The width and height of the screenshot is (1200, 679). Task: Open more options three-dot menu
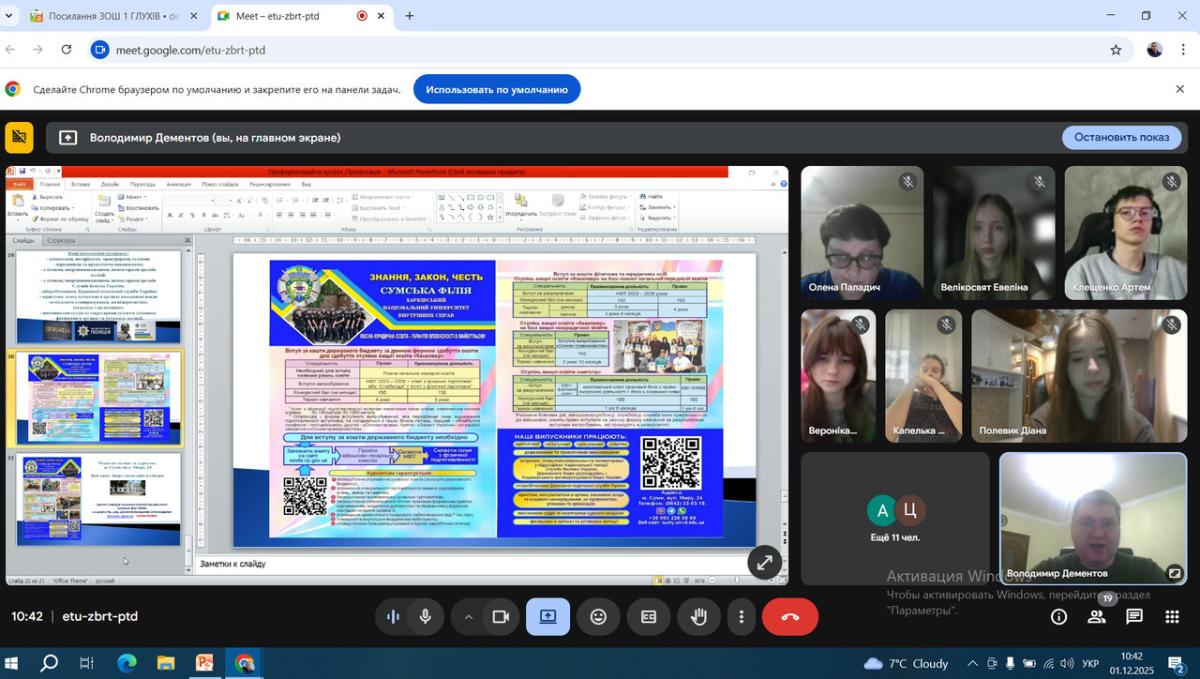coord(741,617)
